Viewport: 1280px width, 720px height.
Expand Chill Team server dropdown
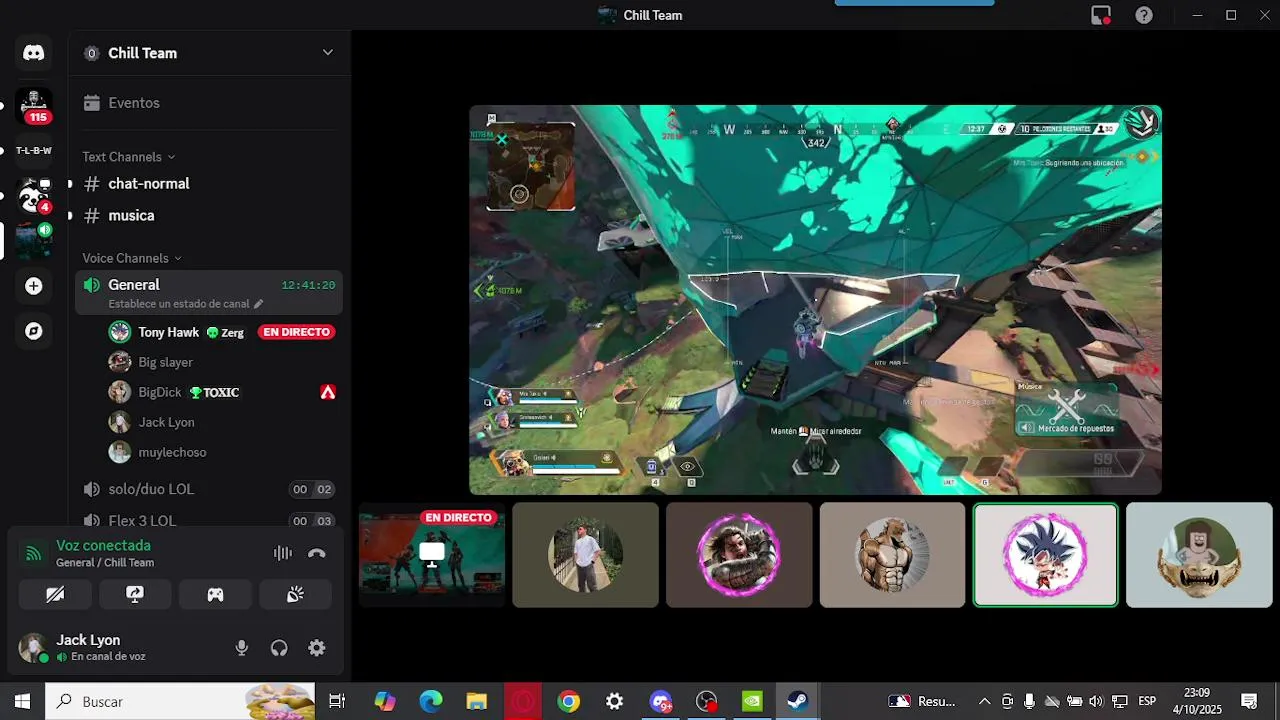327,53
